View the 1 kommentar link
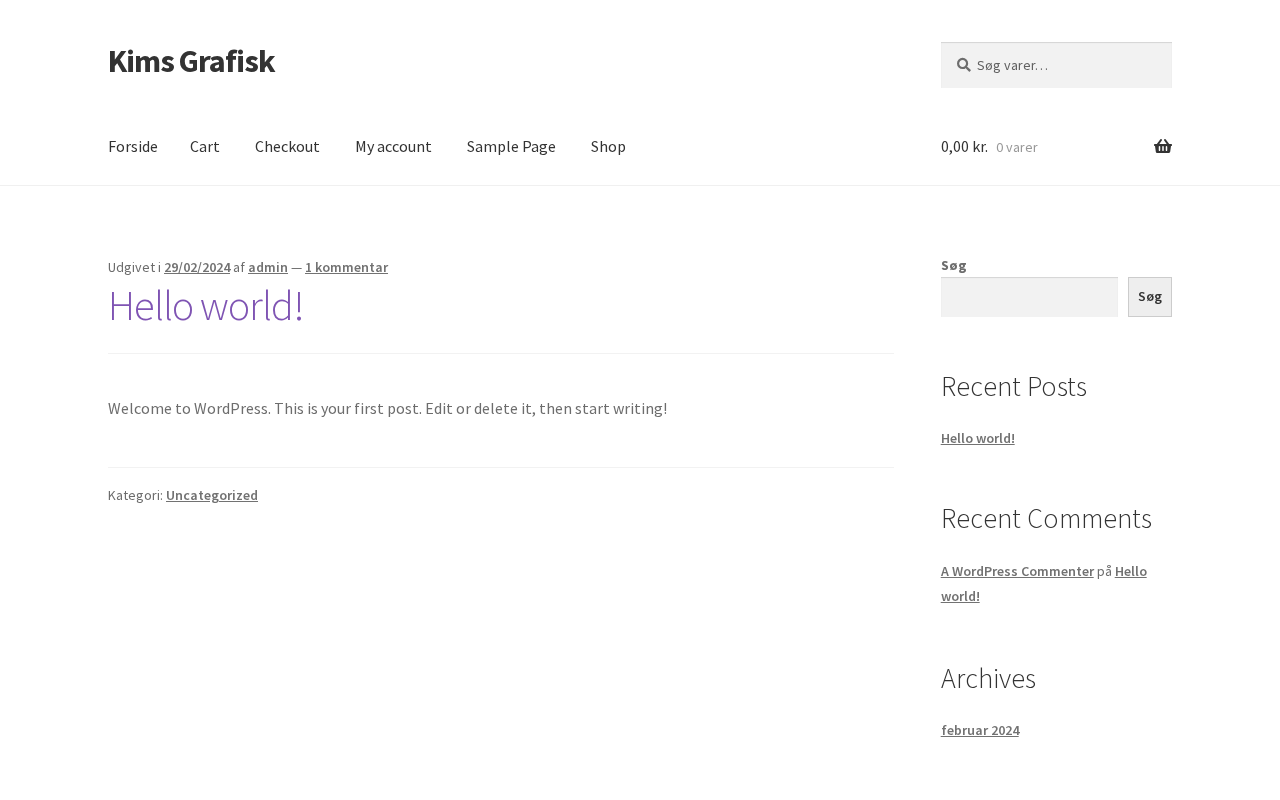The image size is (1280, 800). click(x=346, y=267)
